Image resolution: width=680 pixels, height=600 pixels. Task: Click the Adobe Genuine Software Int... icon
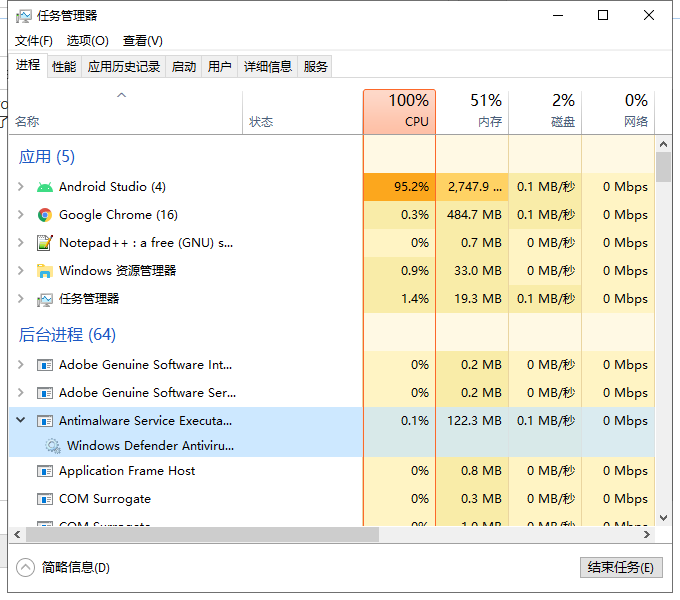coord(45,365)
